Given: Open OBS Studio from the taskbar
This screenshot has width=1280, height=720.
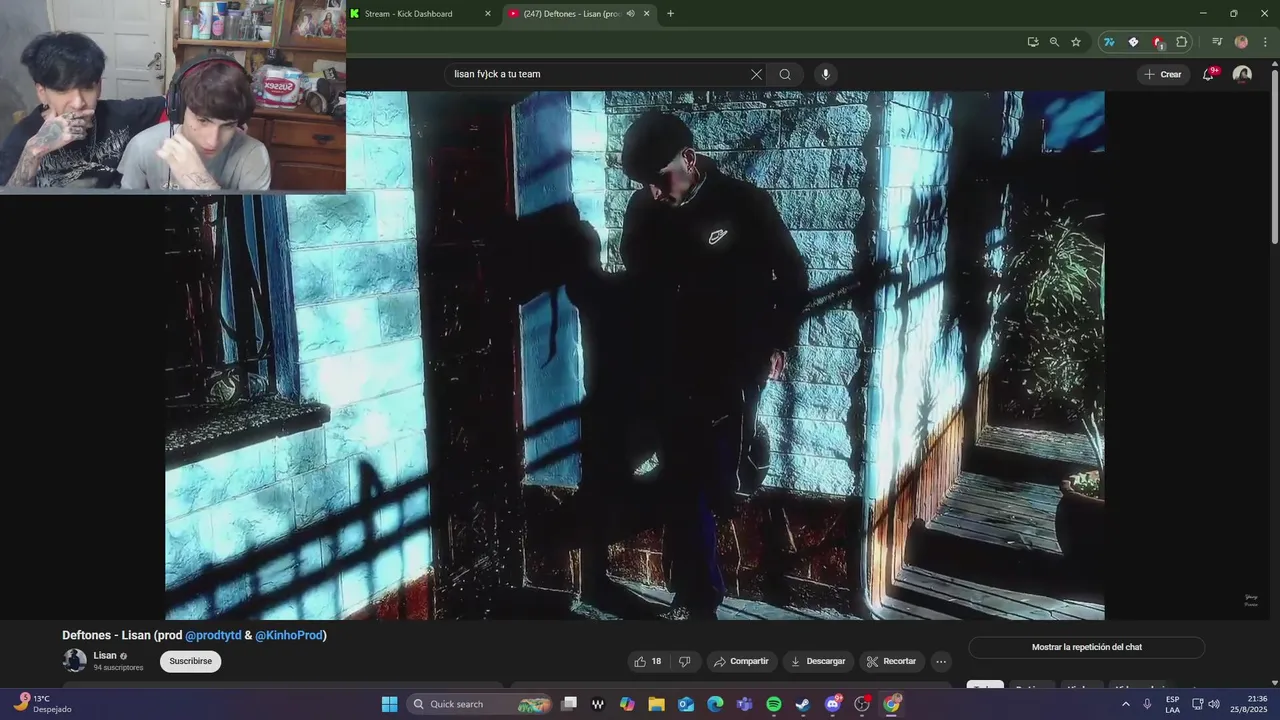Looking at the screenshot, I should (x=862, y=704).
